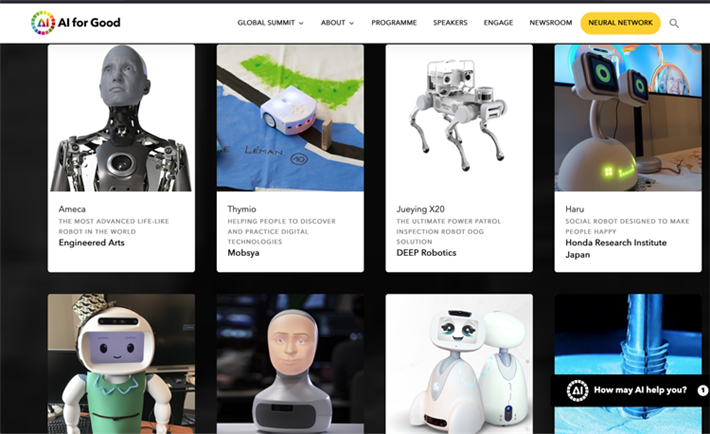Viewport: 710px width, 434px height.
Task: Open the Speakers menu item
Action: tap(450, 23)
